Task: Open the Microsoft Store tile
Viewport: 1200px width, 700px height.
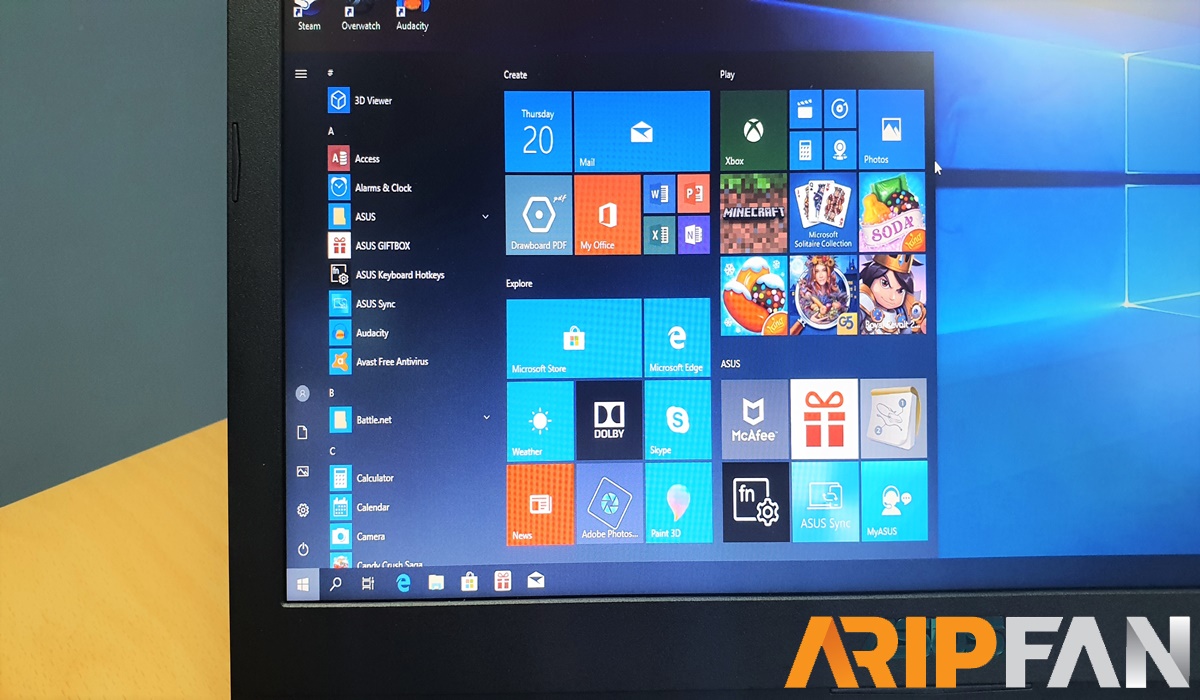Action: coord(573,338)
